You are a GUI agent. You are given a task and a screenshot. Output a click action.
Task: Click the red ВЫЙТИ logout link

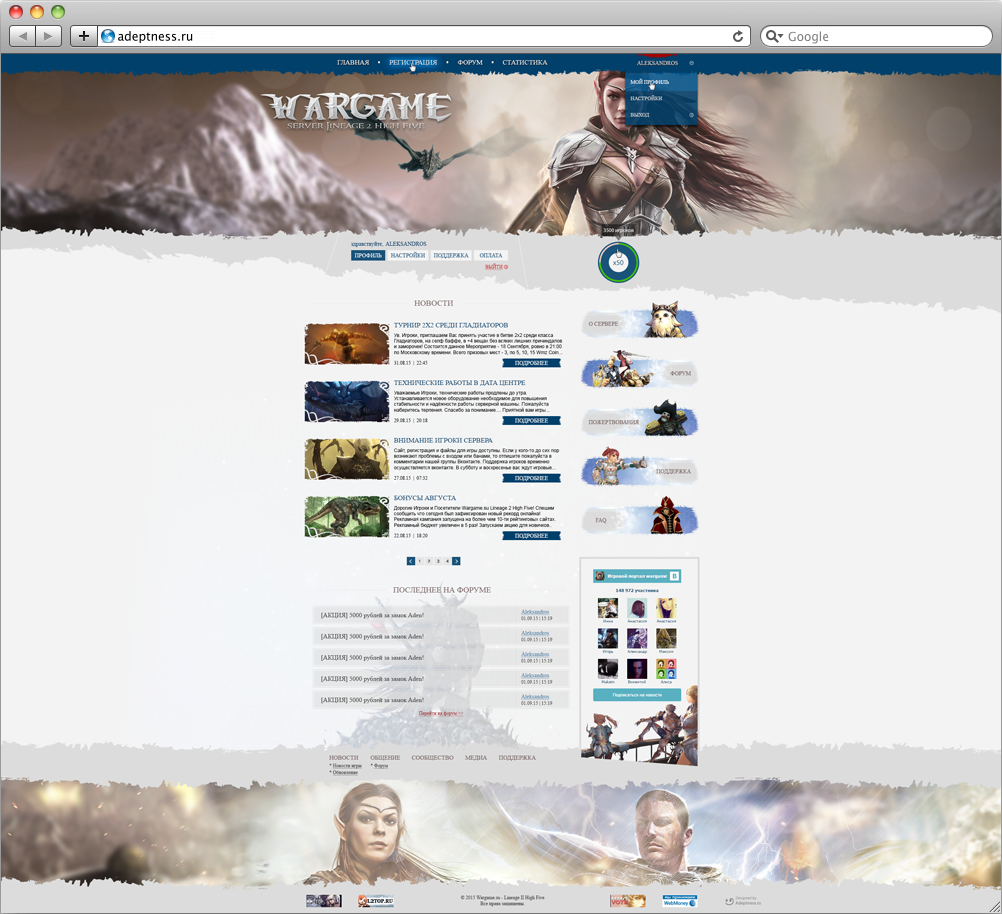[x=497, y=267]
